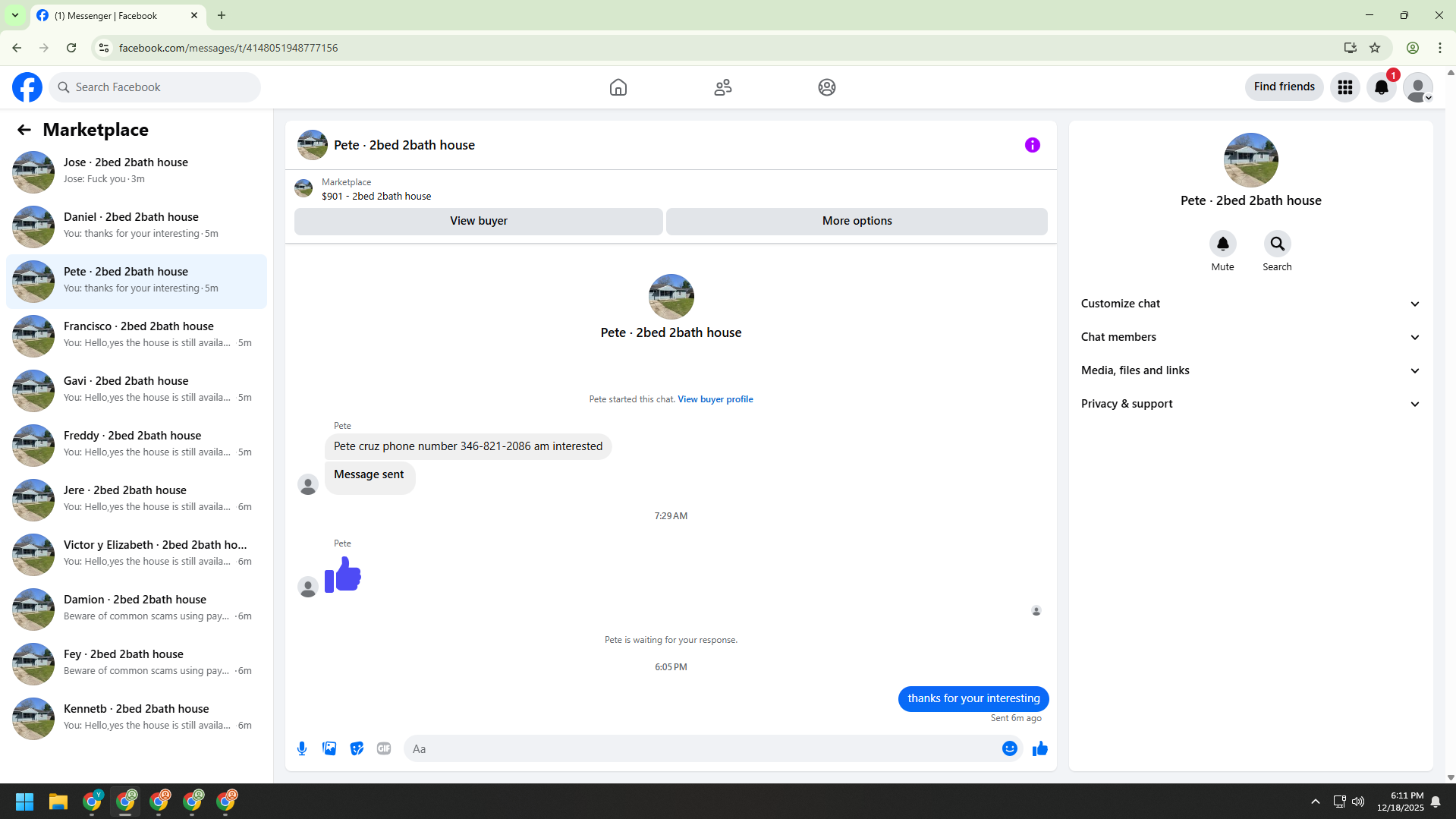Click the 'thanks for your interesting' bubble

[973, 698]
